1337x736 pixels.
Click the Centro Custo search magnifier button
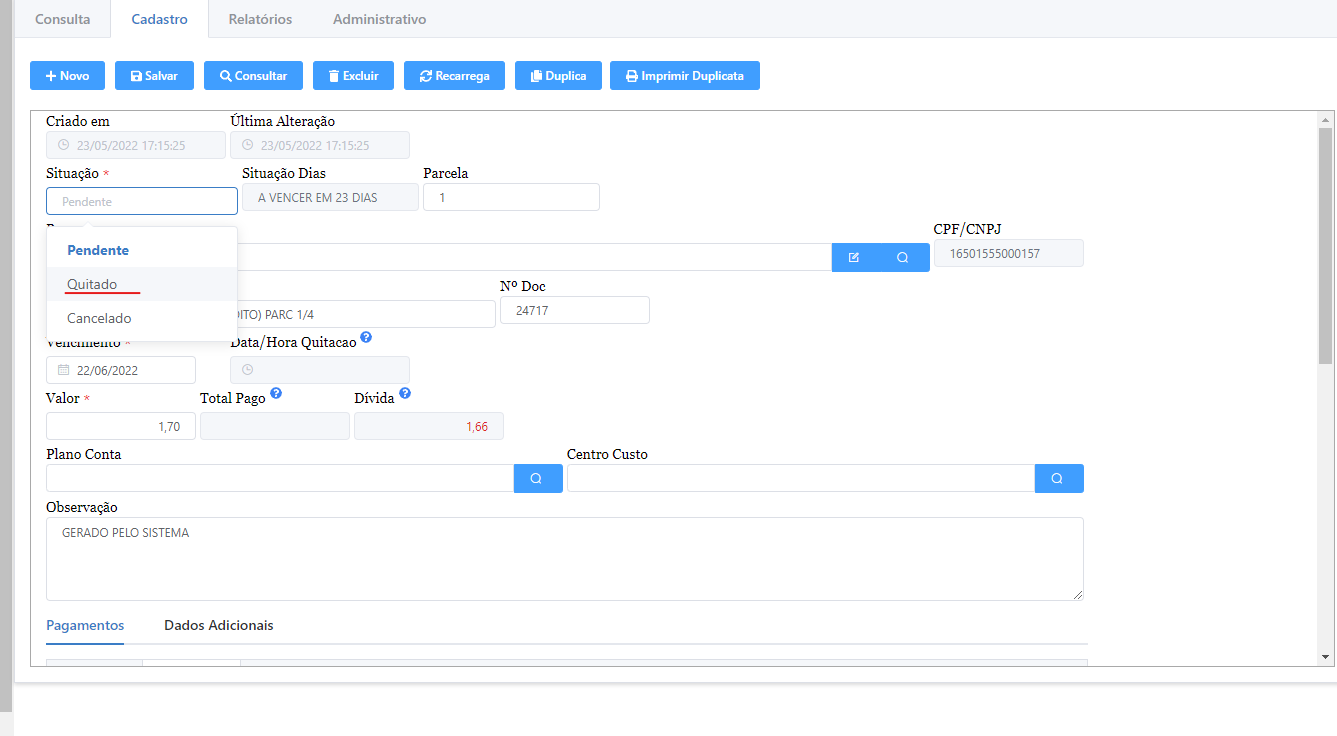[x=1058, y=479]
